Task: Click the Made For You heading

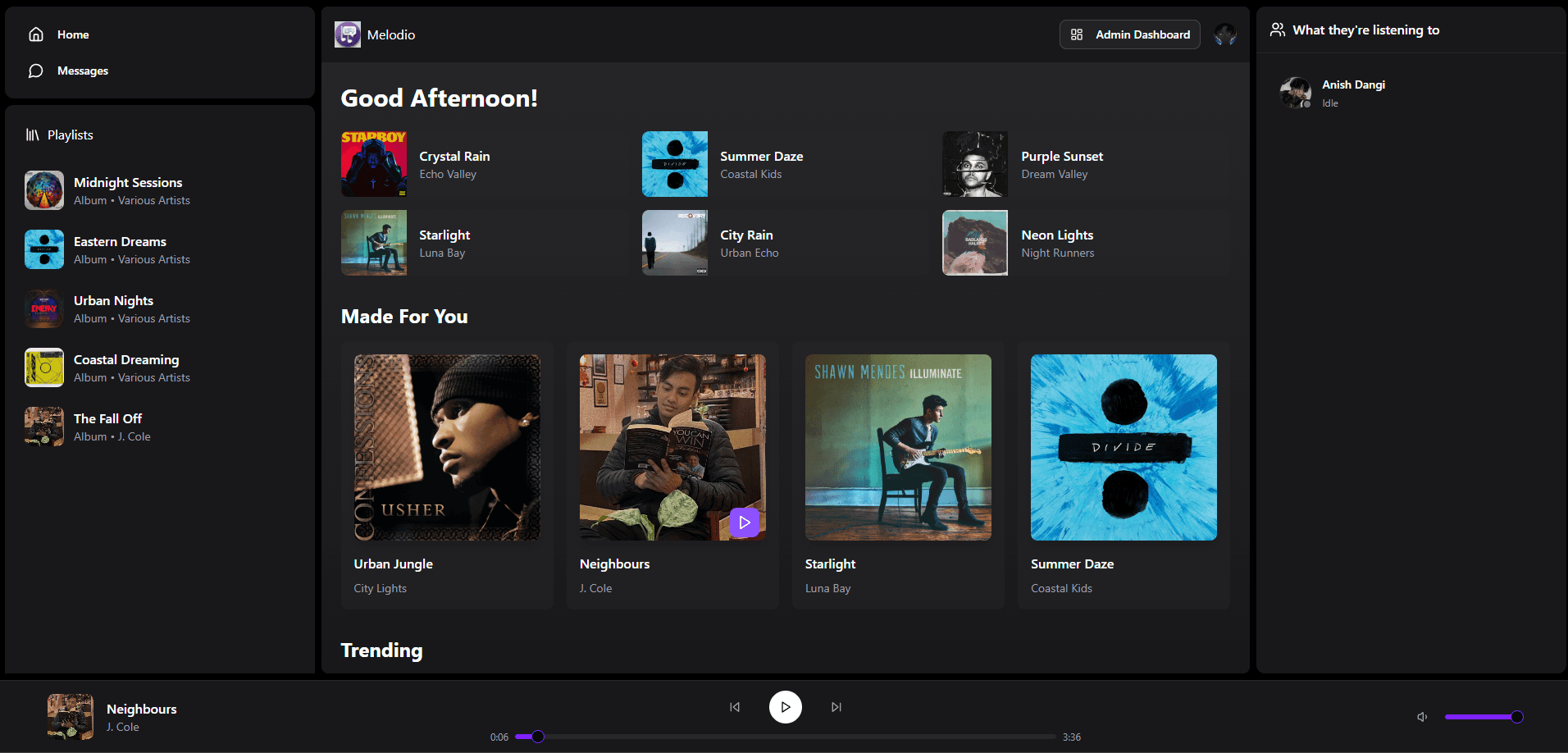Action: [x=404, y=317]
